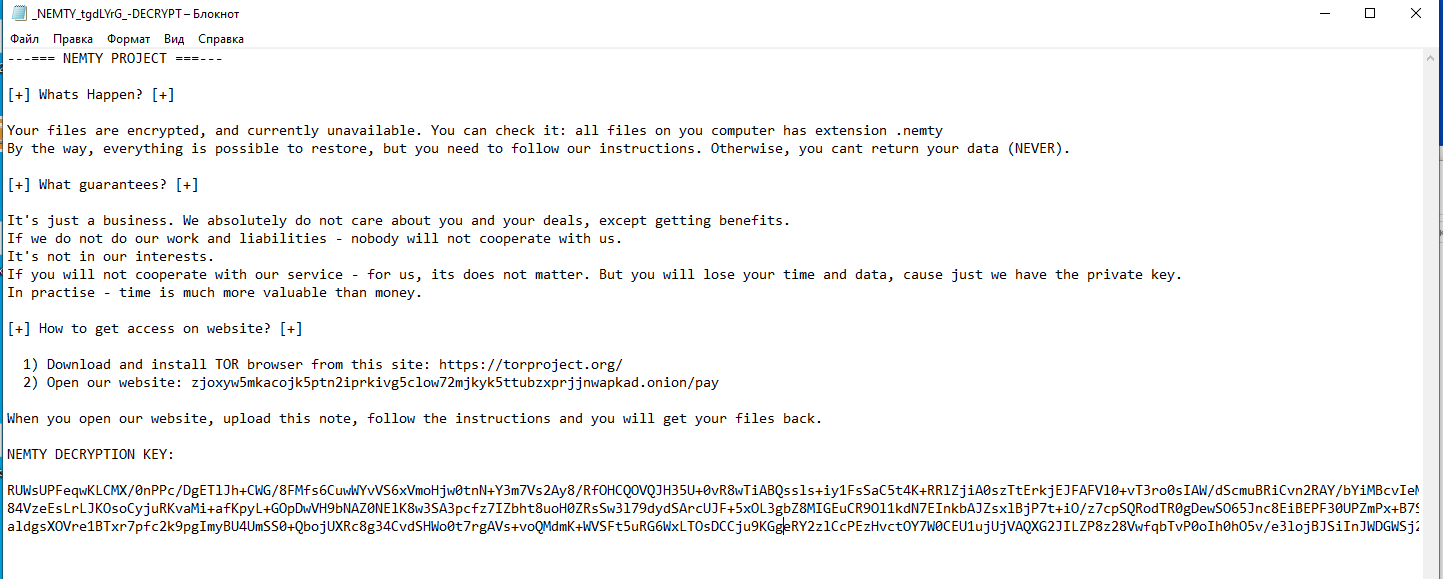The width and height of the screenshot is (1443, 579).
Task: Open the Вид menu
Action: (x=174, y=39)
